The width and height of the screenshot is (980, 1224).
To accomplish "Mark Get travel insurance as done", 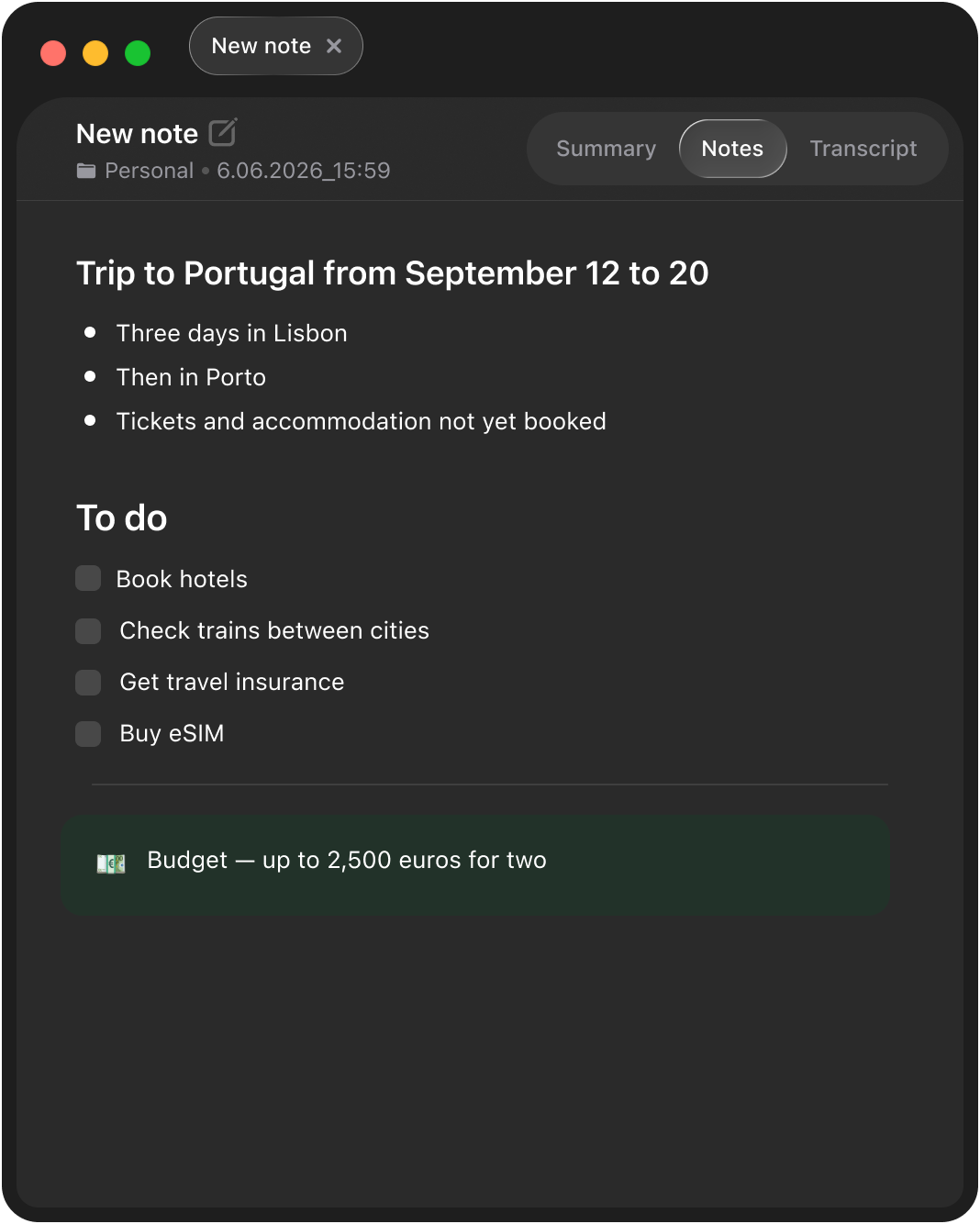I will [x=88, y=683].
